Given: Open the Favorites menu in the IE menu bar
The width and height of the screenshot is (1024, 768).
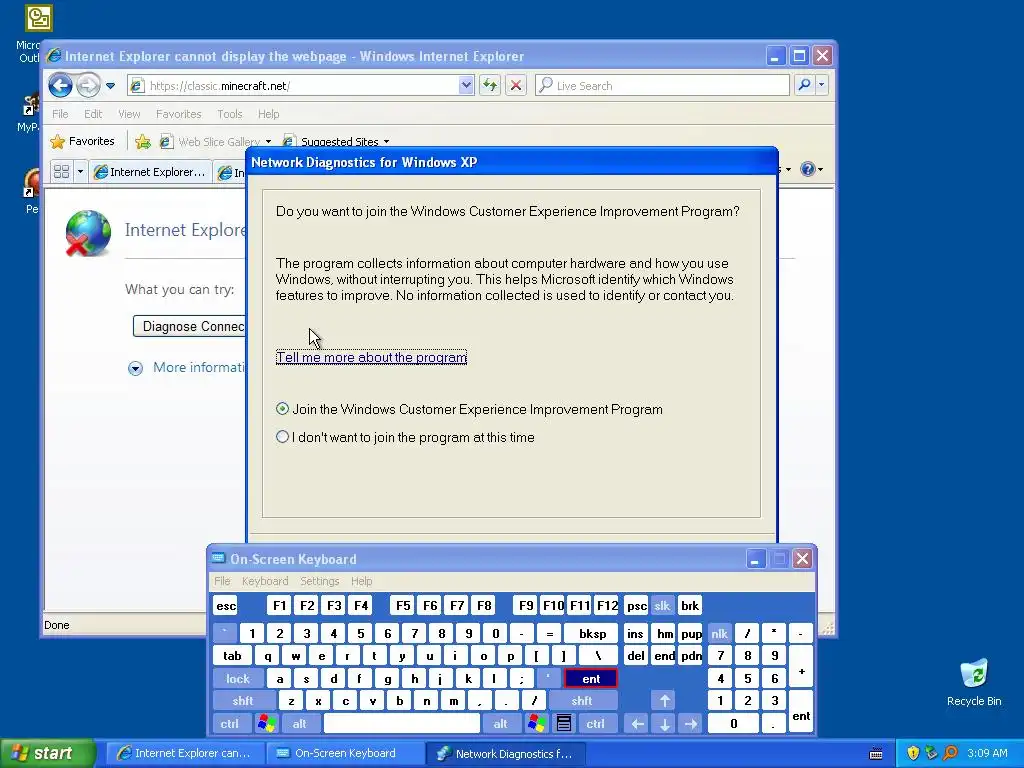Looking at the screenshot, I should pos(178,114).
